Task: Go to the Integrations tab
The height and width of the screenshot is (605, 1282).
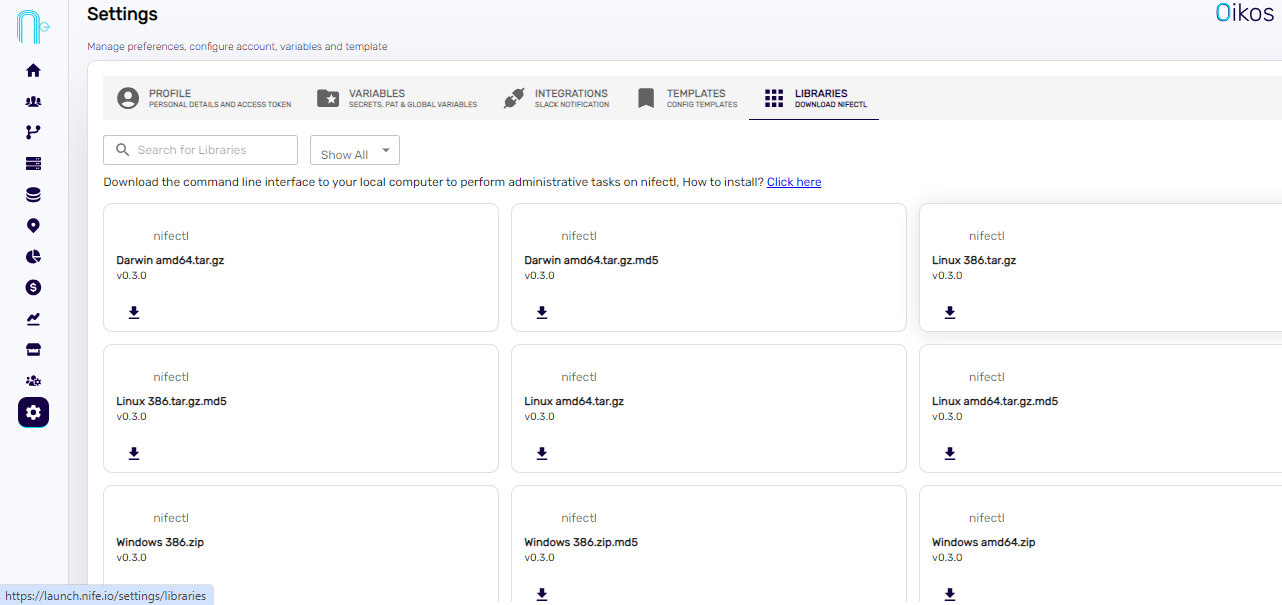Action: click(557, 98)
